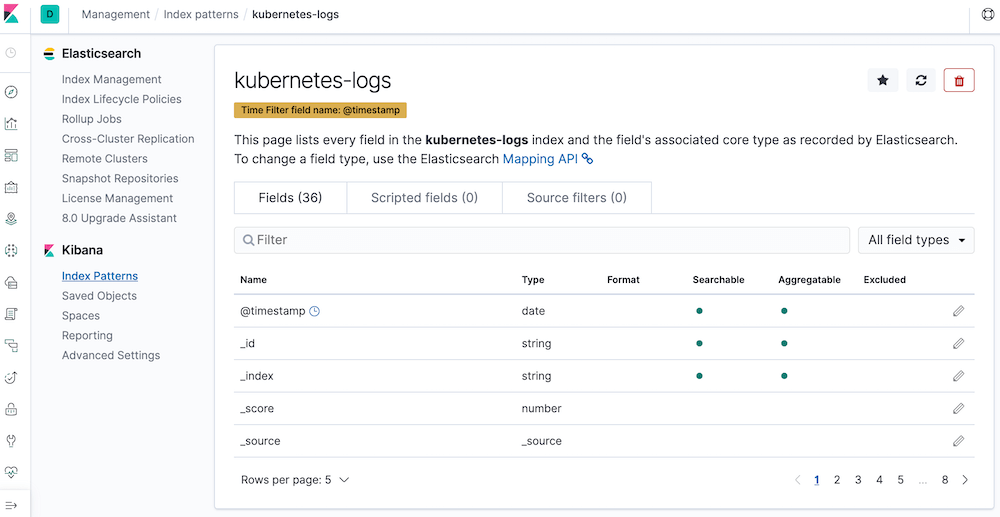Image resolution: width=1000 pixels, height=517 pixels.
Task: Open Cross-Cluster Replication
Action: pyautogui.click(x=128, y=139)
